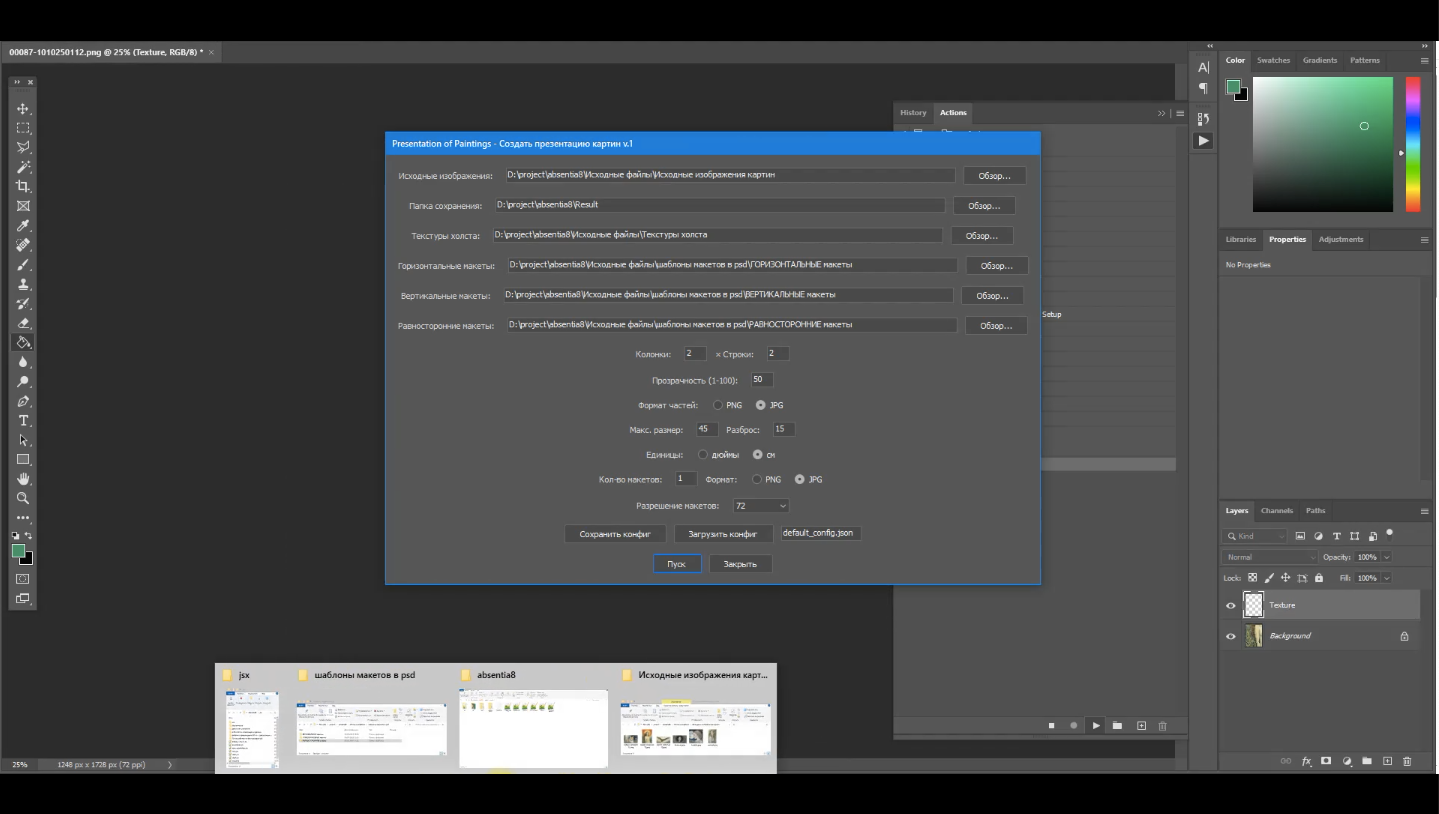Click the Загрузить конфиг button

pyautogui.click(x=723, y=534)
